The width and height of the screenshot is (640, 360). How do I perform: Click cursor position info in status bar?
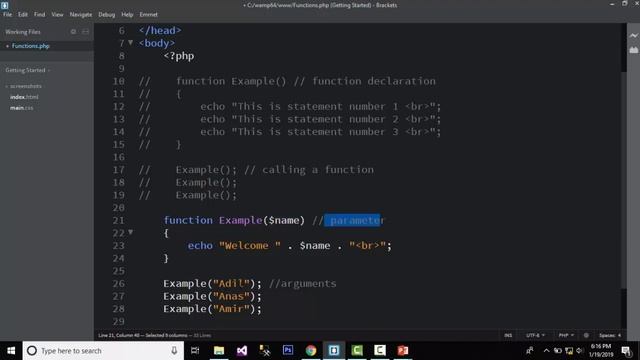pyautogui.click(x=142, y=336)
